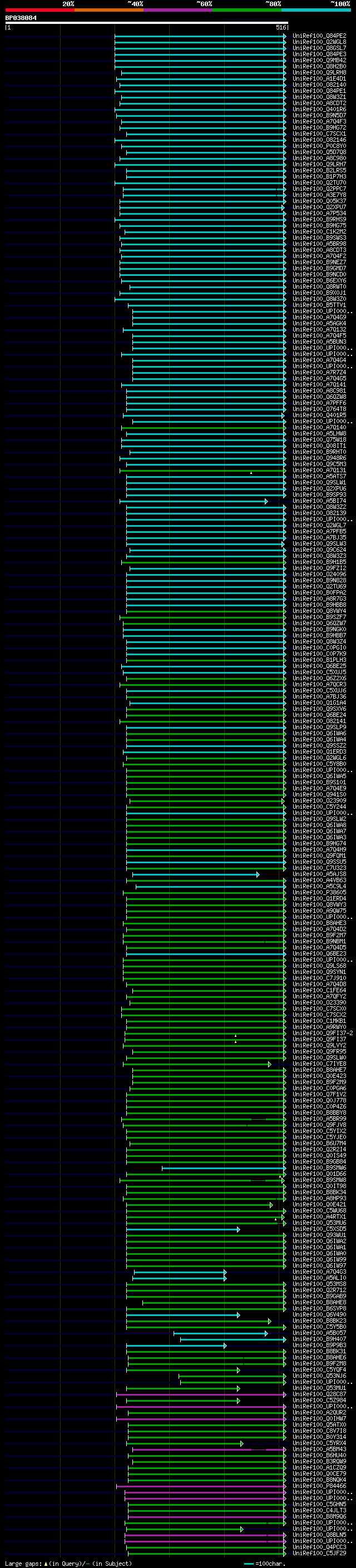Select hit label UniRef100_A8CDT2
The image size is (356, 1568).
[x=319, y=103]
